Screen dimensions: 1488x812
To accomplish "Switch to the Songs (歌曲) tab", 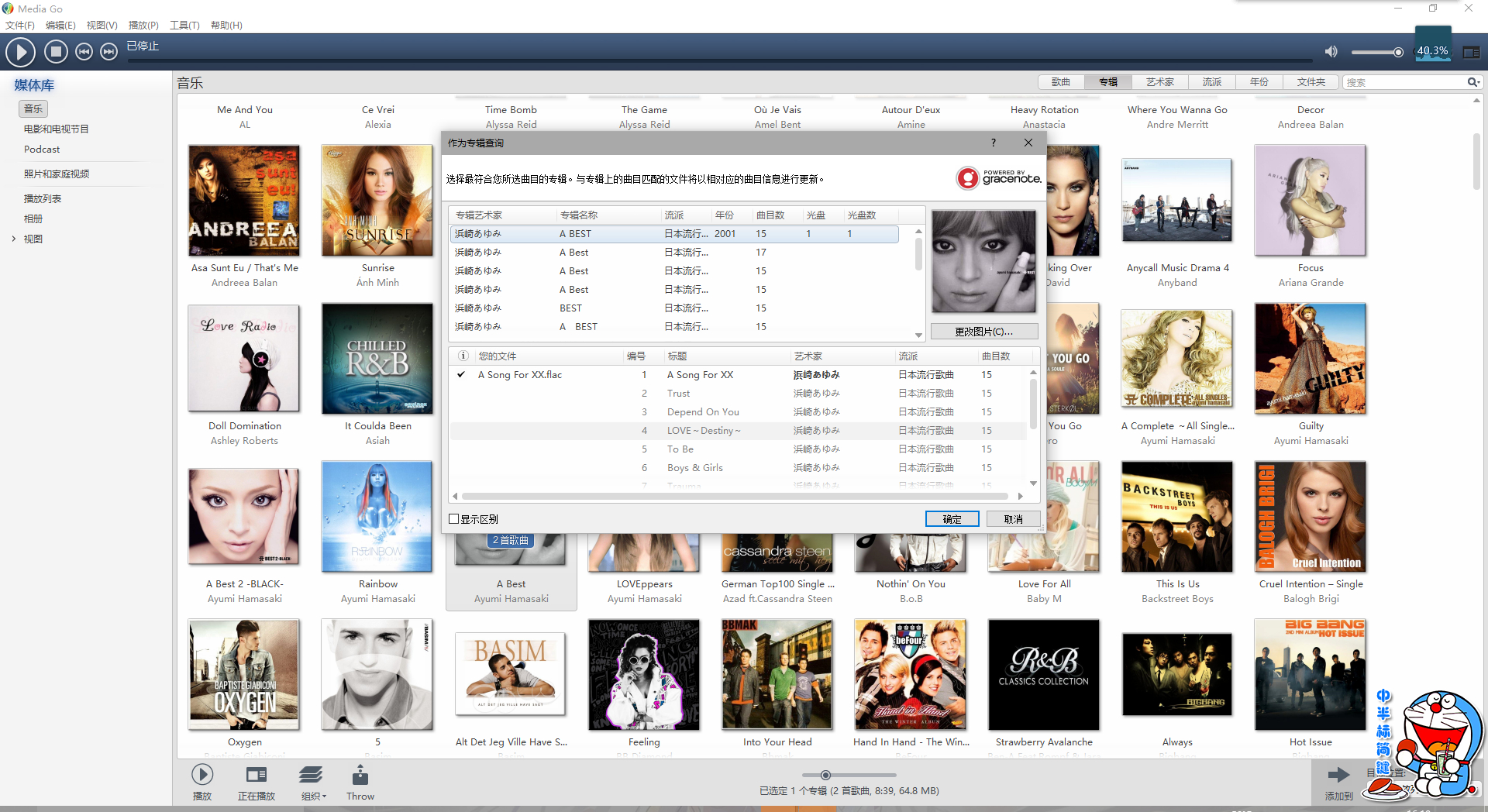I will [x=1061, y=82].
